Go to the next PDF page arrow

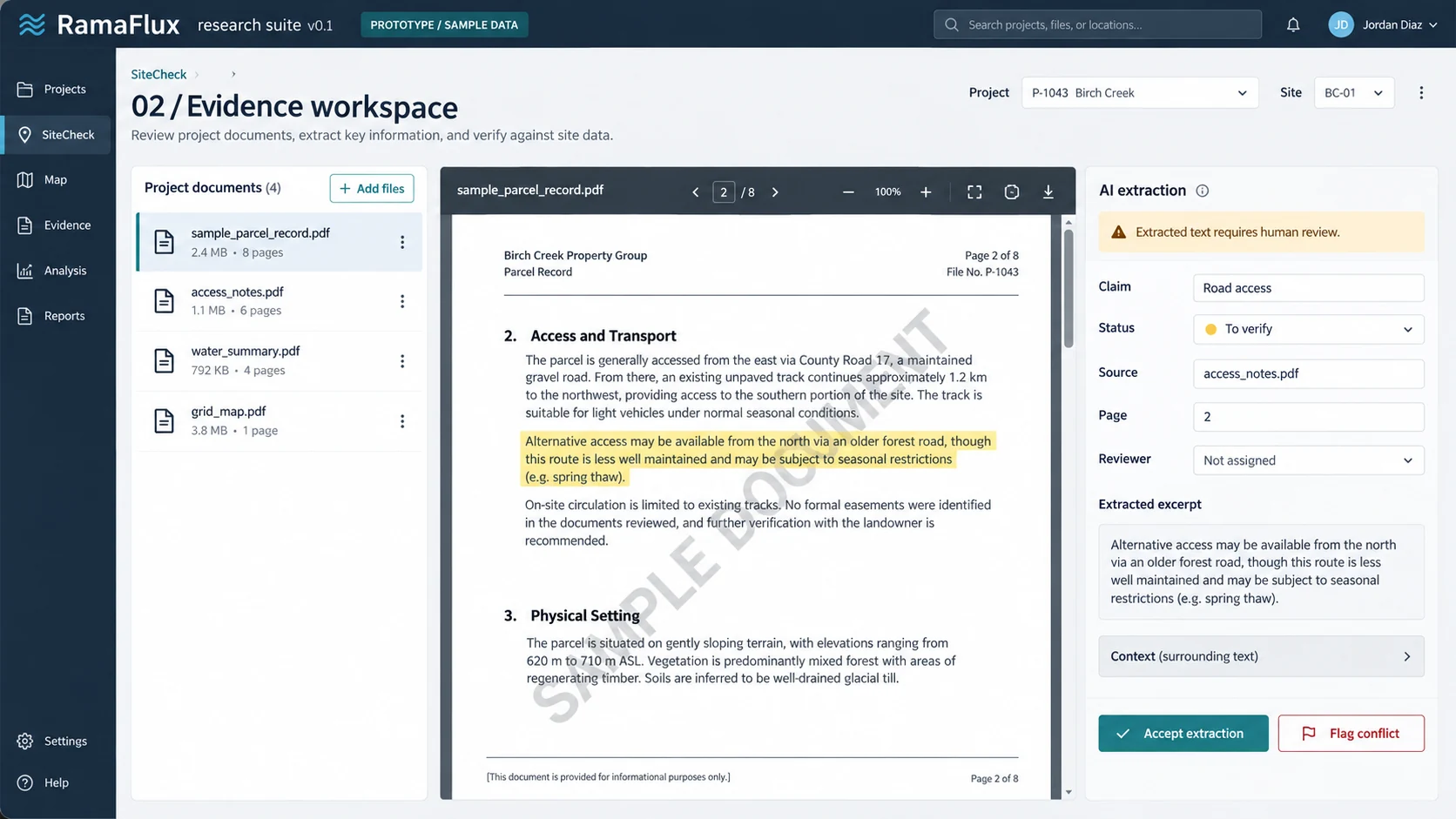point(775,191)
